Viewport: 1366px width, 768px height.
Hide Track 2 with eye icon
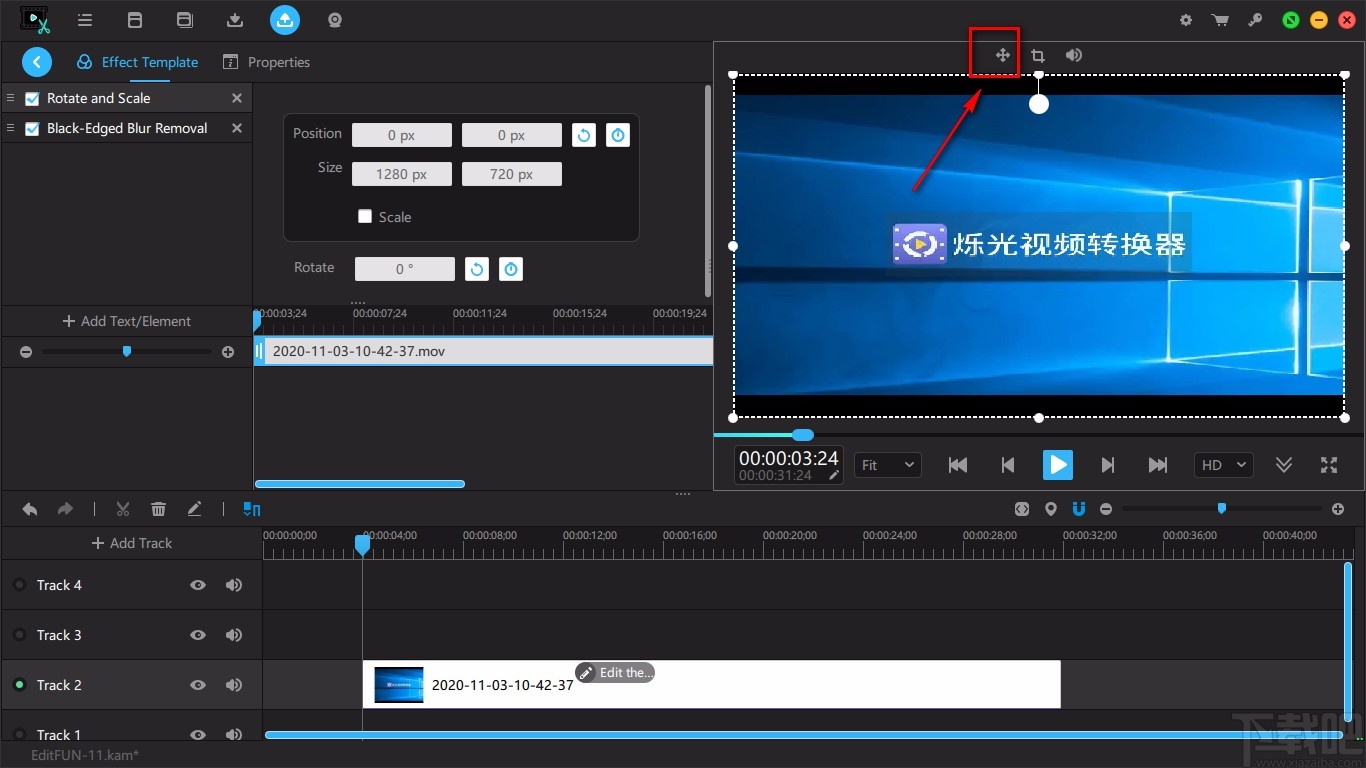(x=198, y=685)
